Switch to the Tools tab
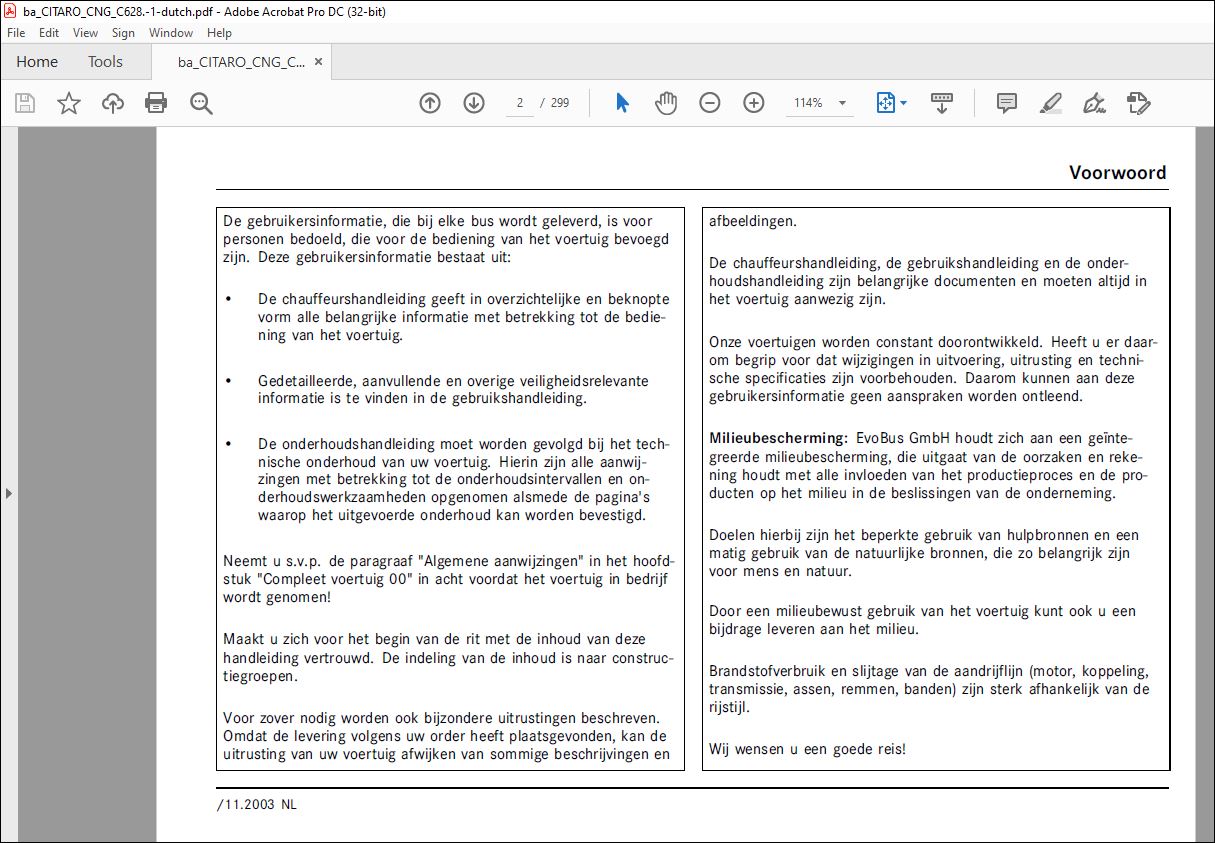Viewport: 1215px width, 843px height. (x=105, y=62)
